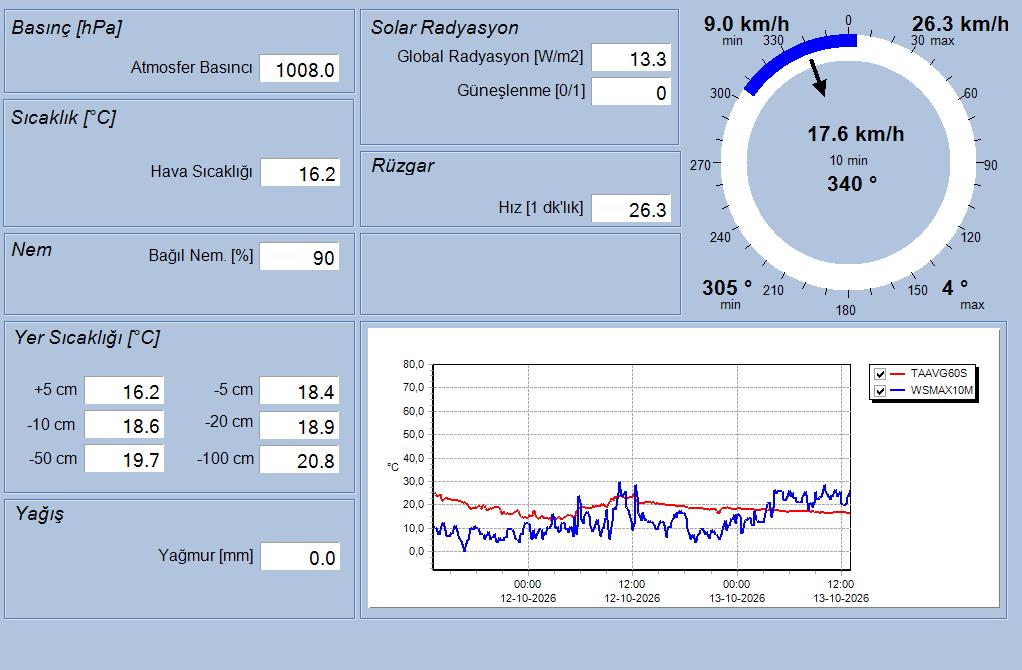Click the -100 cm ground temperature field

(299, 459)
